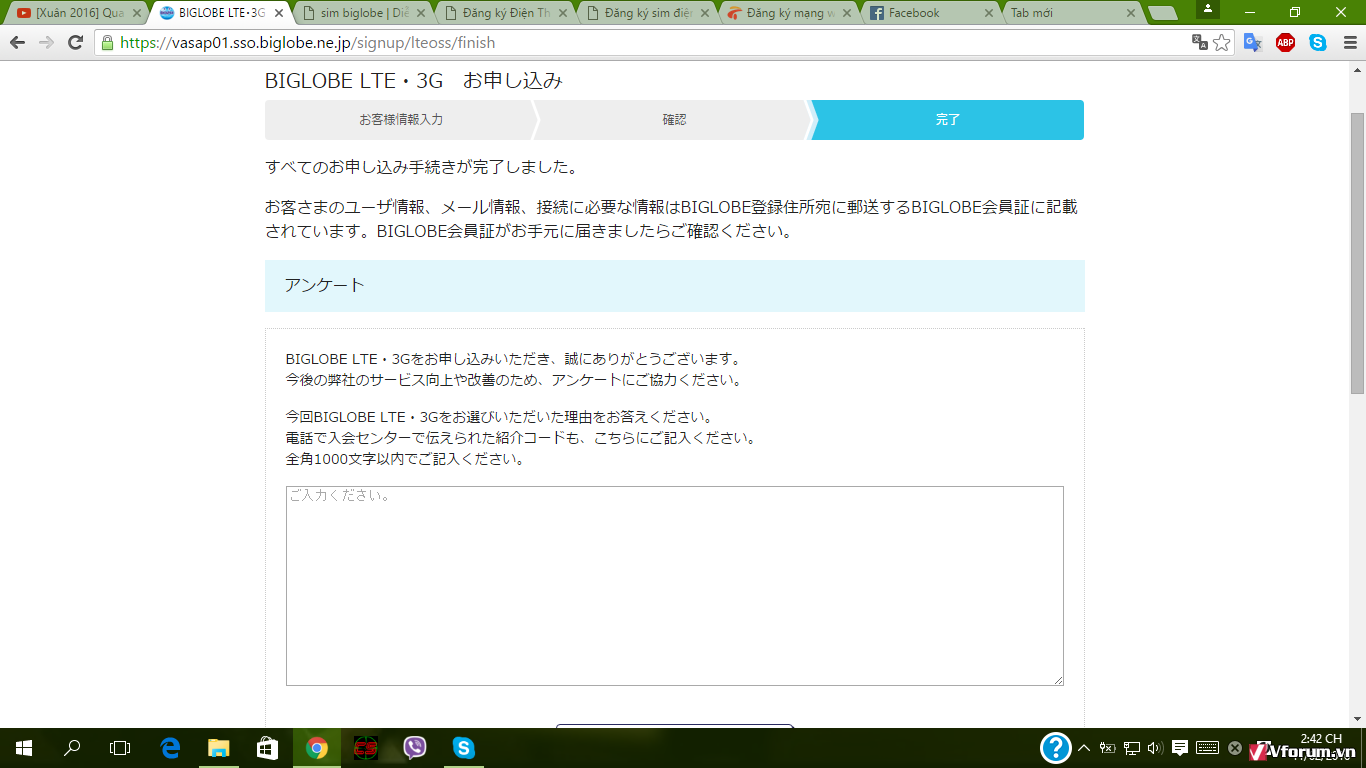Click the BIGLOBE LTE・3G お申し込み heading
The image size is (1366, 768).
pyautogui.click(x=414, y=81)
